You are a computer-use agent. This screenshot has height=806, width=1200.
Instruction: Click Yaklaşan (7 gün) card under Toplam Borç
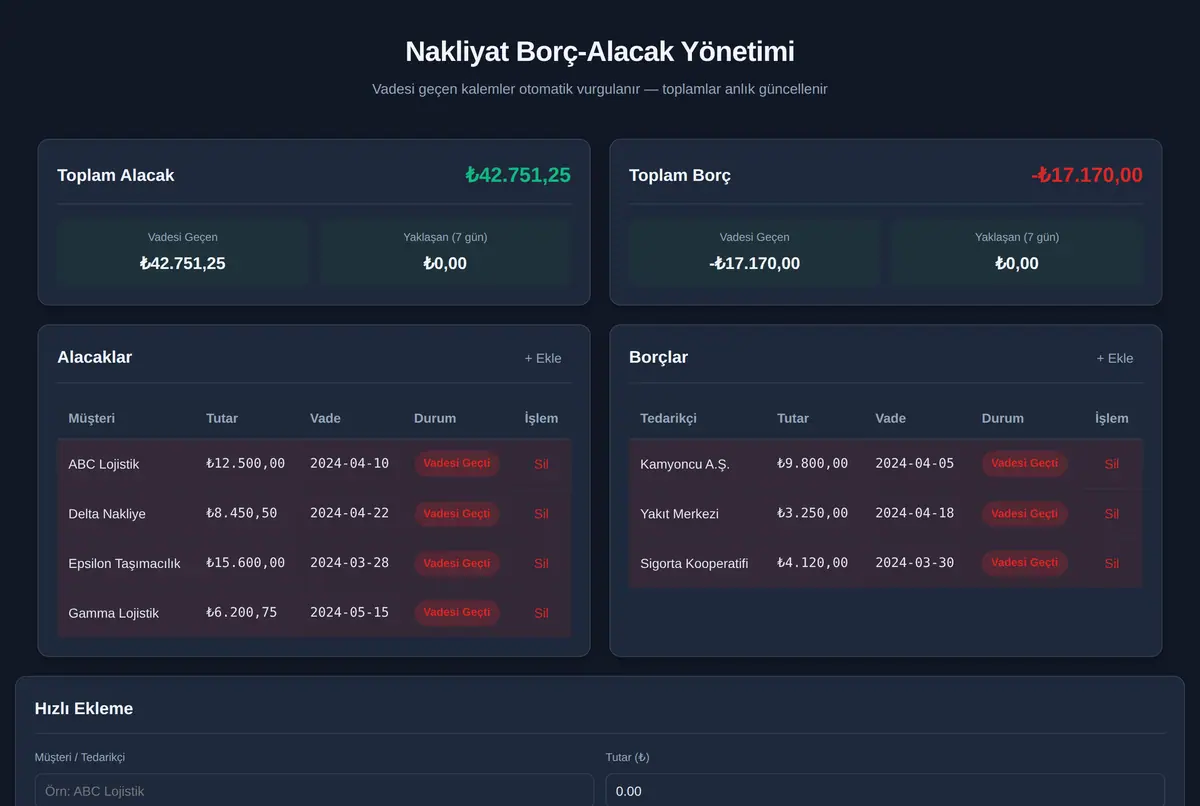click(x=1017, y=252)
